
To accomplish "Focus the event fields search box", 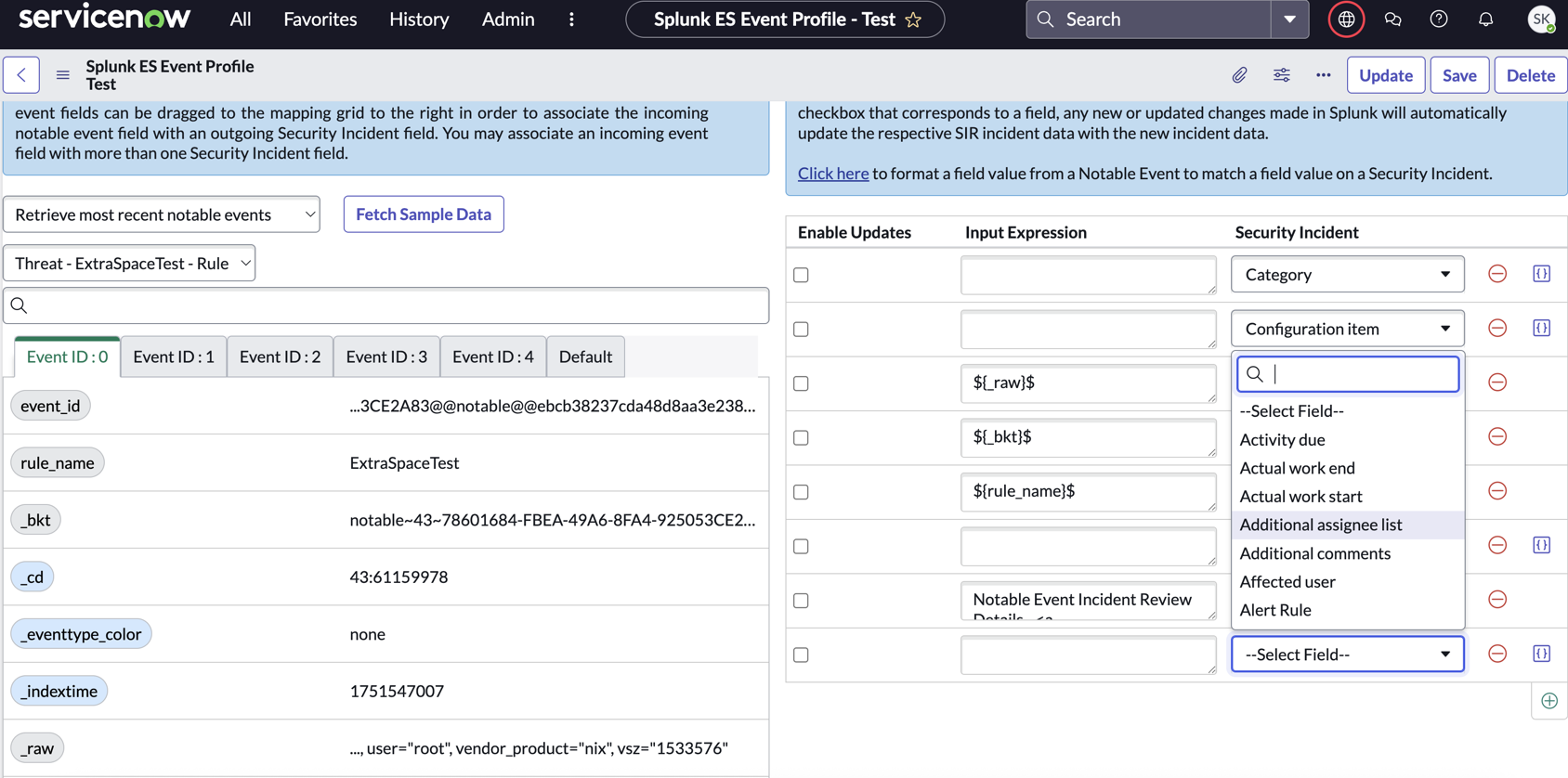I will pyautogui.click(x=386, y=305).
